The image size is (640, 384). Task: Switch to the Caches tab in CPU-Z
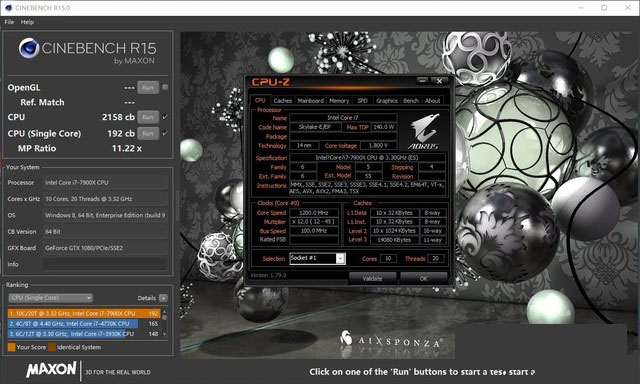[x=282, y=100]
